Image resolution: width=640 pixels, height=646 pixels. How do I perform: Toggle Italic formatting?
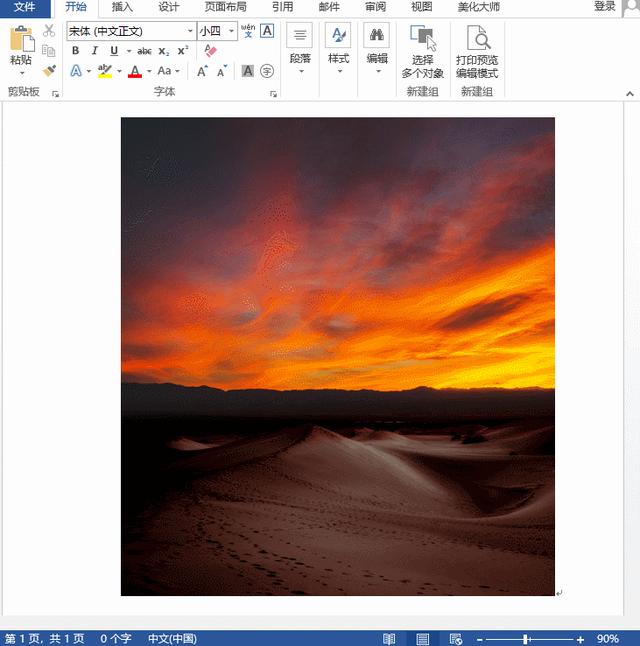click(x=95, y=51)
